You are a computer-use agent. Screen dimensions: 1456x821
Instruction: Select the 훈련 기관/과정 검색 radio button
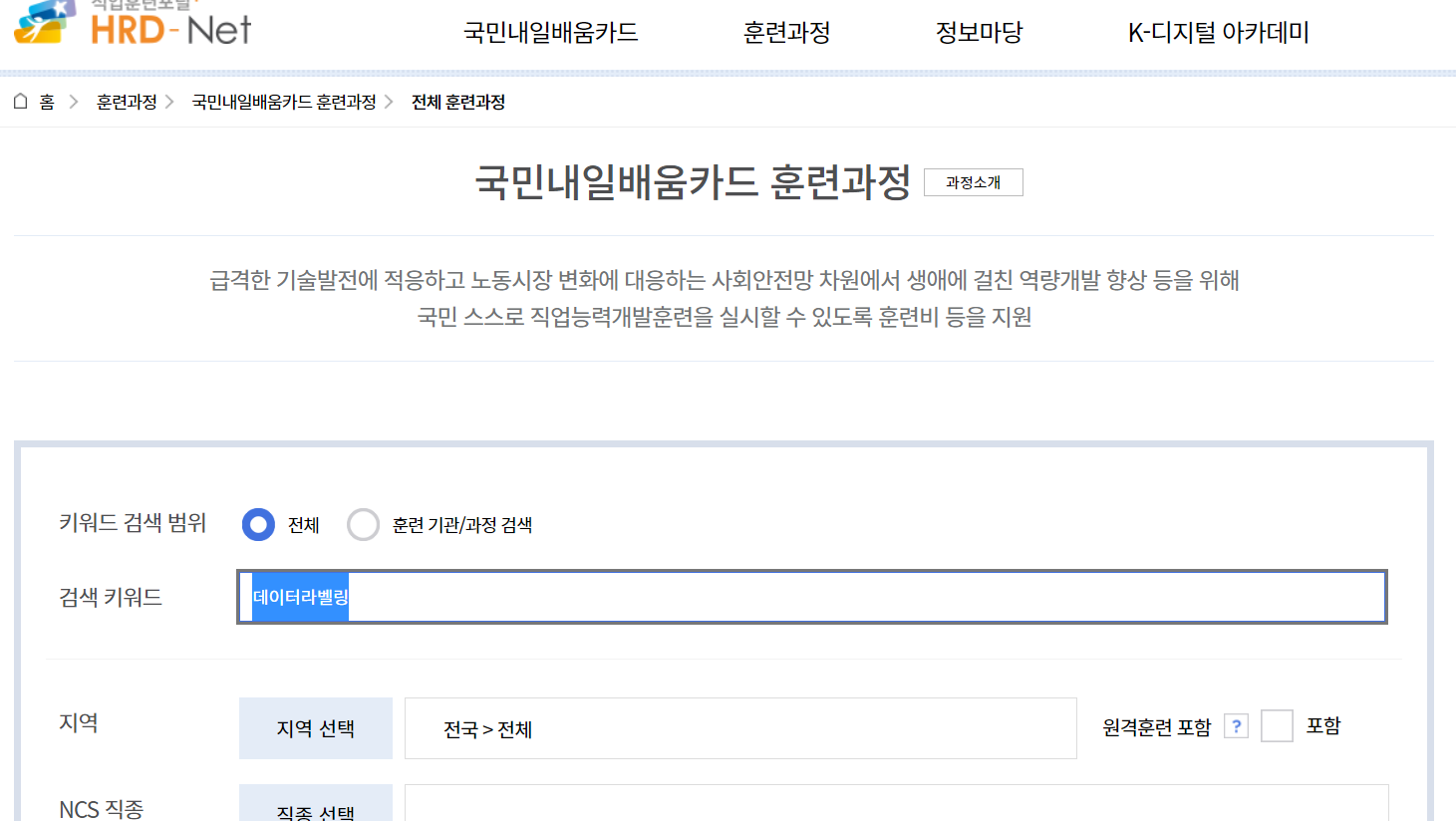click(x=363, y=524)
